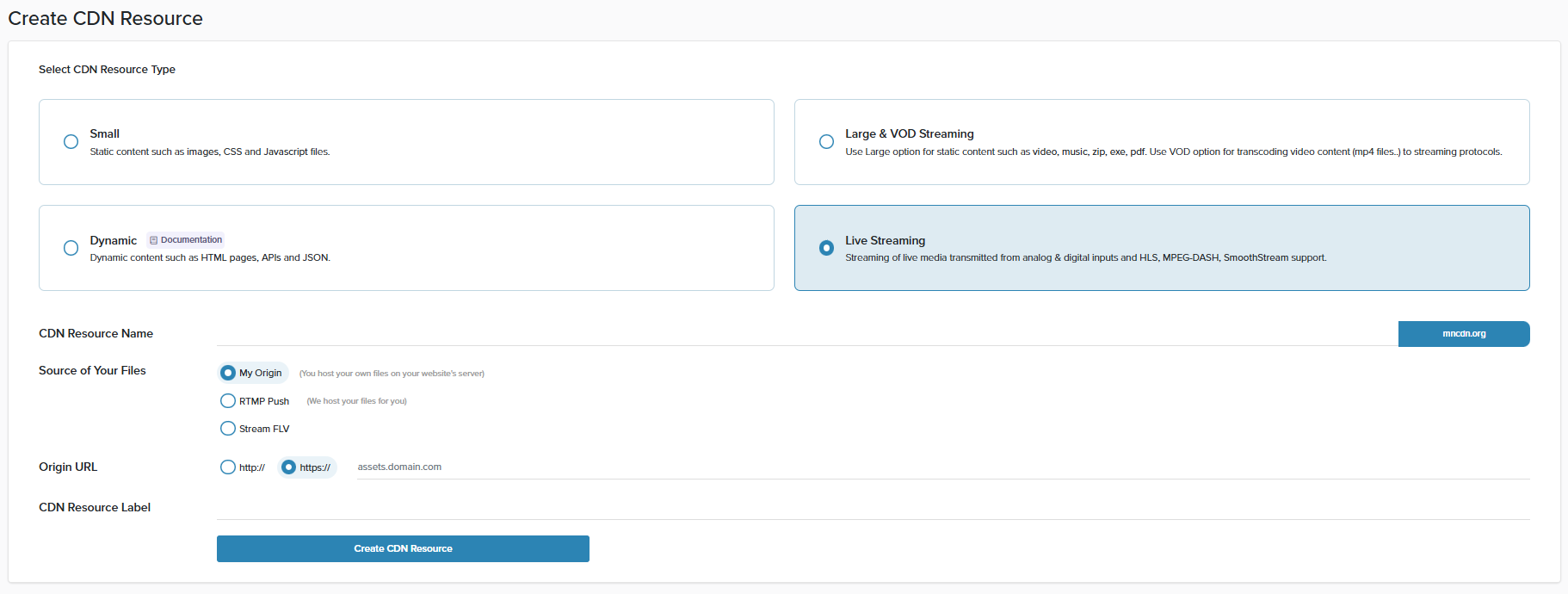Image resolution: width=1568 pixels, height=594 pixels.
Task: Click the Live Streaming card description text
Action: point(1085,258)
